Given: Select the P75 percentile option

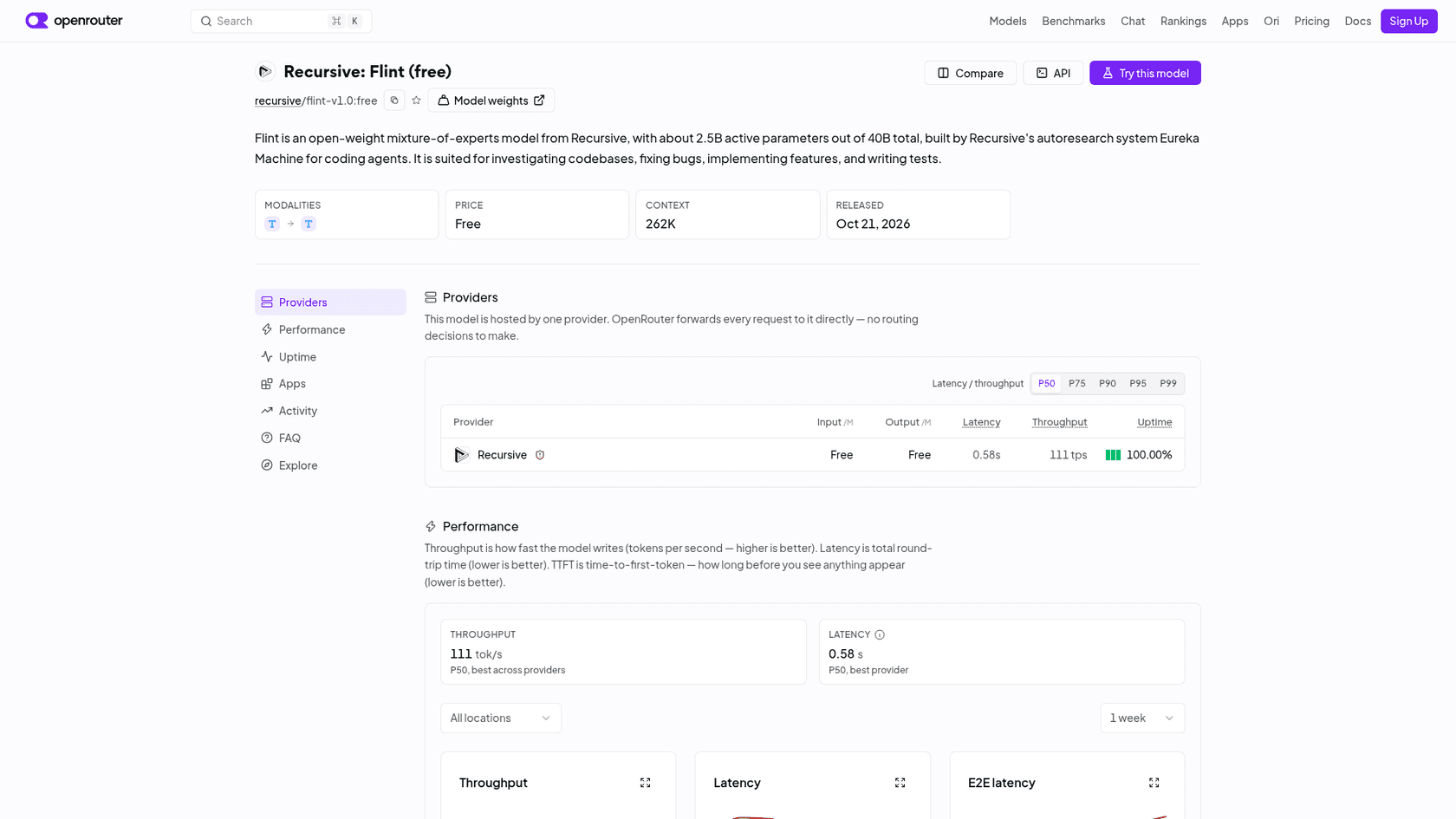Looking at the screenshot, I should pos(1077,383).
